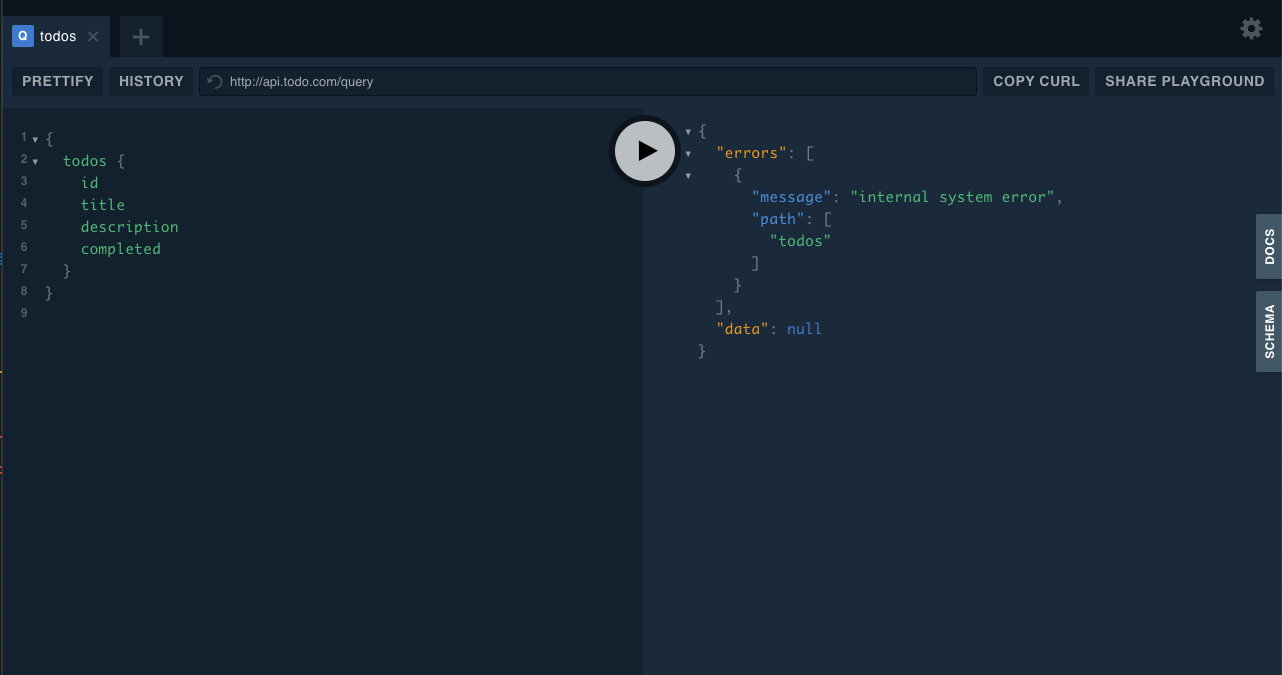Share the playground
Viewport: 1282px width, 675px height.
[1184, 81]
